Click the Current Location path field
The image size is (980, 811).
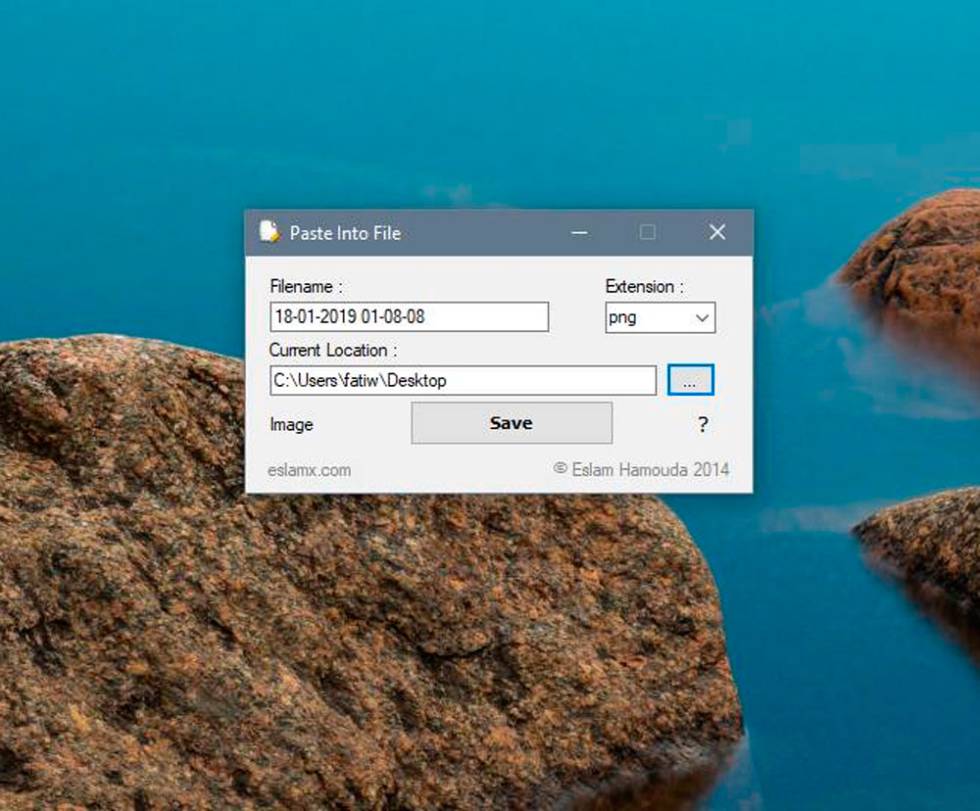coord(463,381)
